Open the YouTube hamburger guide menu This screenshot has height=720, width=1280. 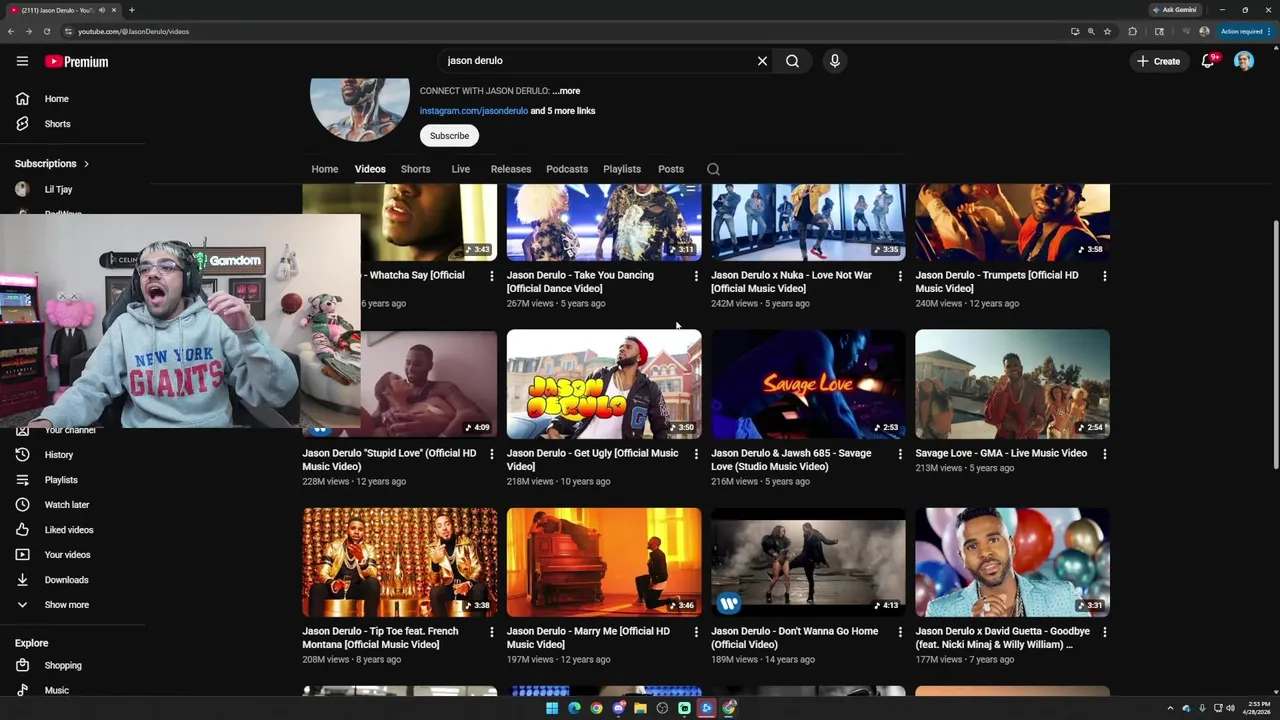point(22,61)
